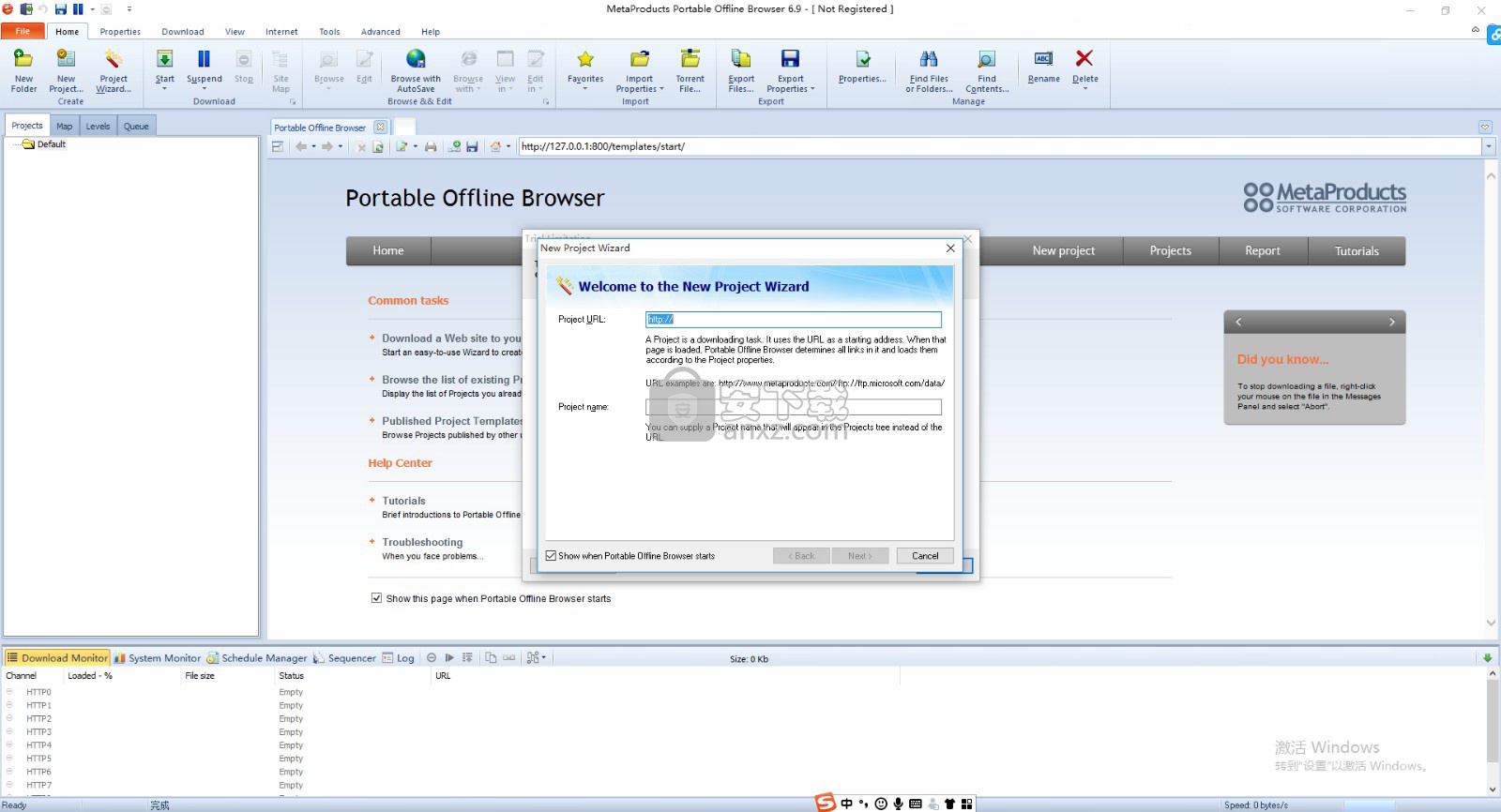Click the print icon in browser toolbar
Viewport: 1501px width, 812px height.
tap(431, 147)
